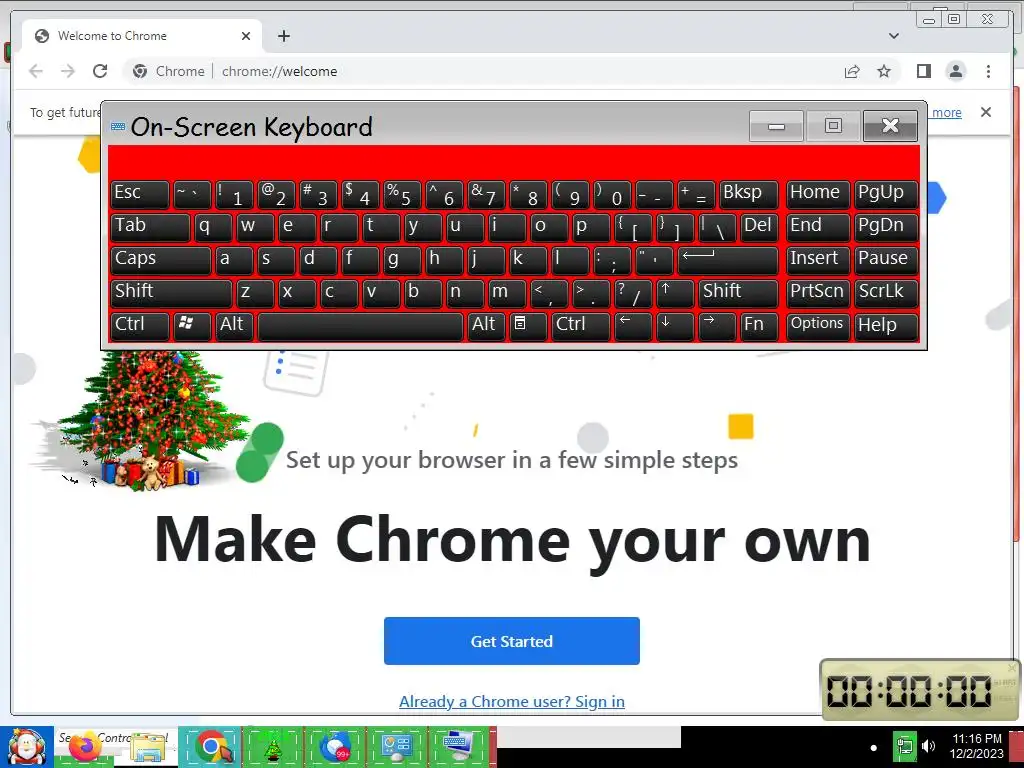Click the PgUp key
The width and height of the screenshot is (1024, 768).
click(886, 195)
